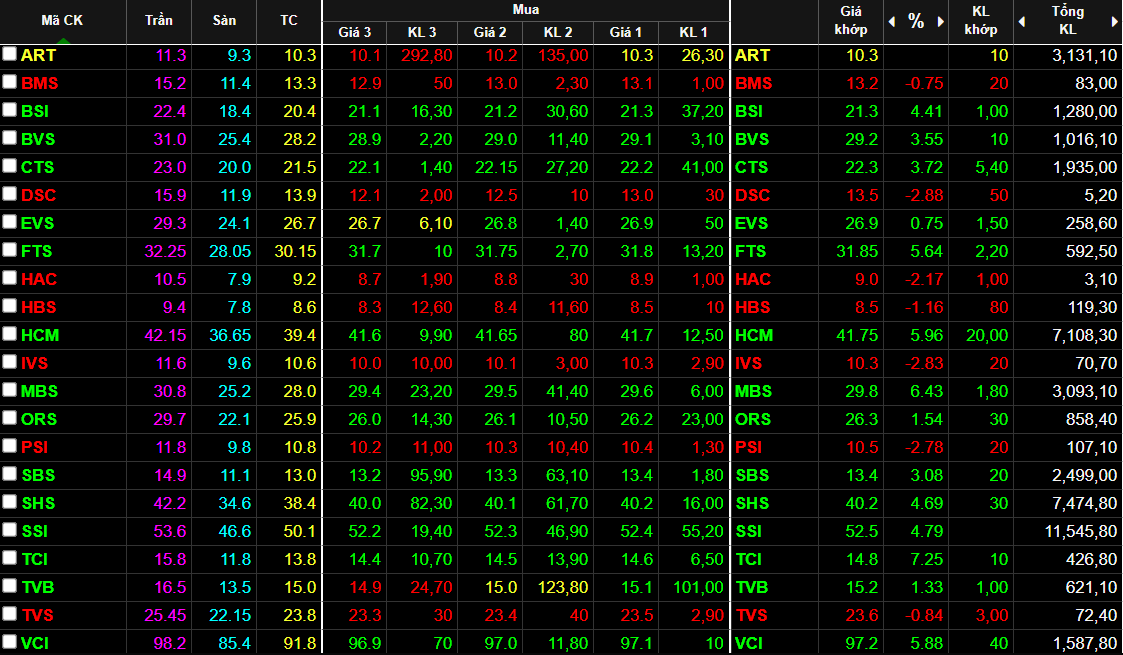The height and width of the screenshot is (655, 1123).
Task: Click the Mua section header
Action: click(526, 10)
